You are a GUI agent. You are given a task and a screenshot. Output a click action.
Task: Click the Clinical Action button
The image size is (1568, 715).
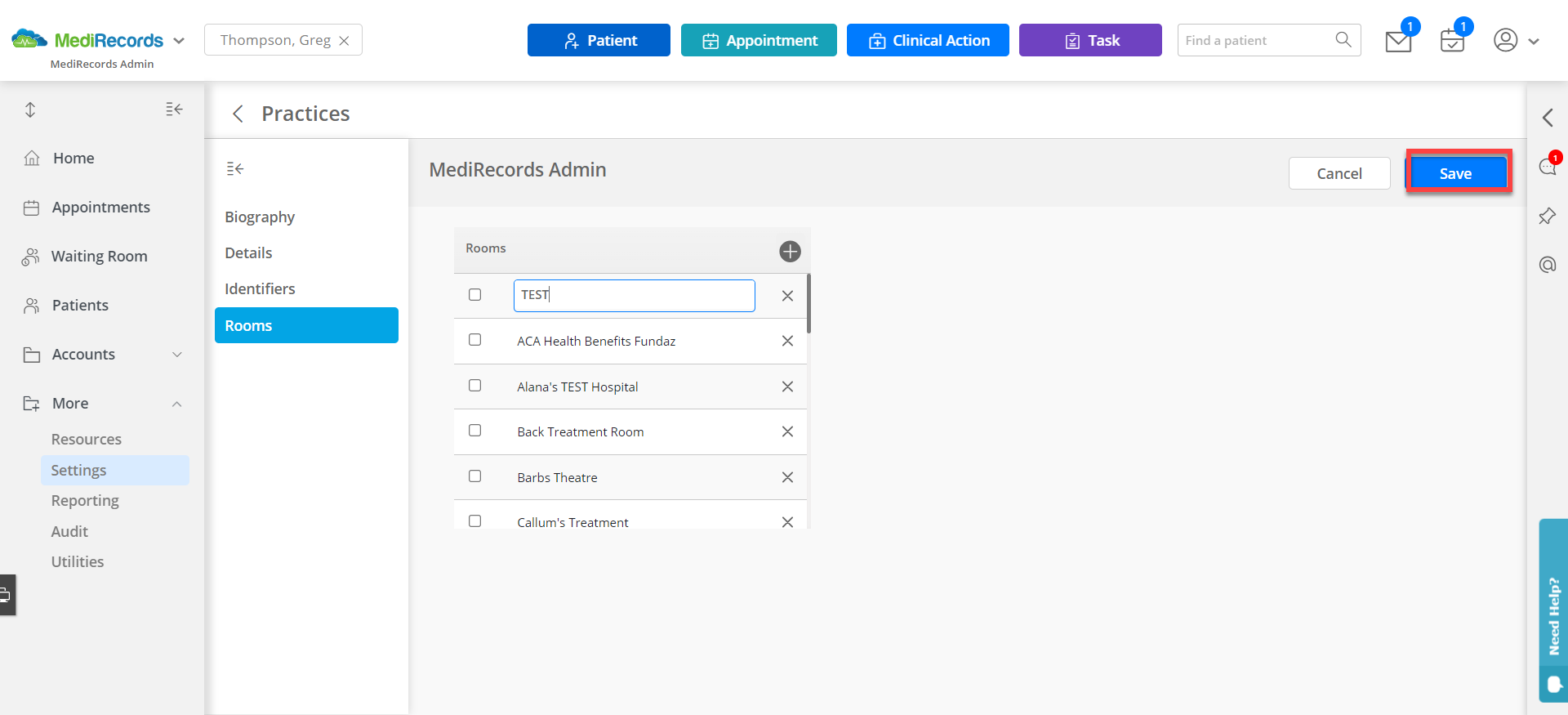click(928, 40)
